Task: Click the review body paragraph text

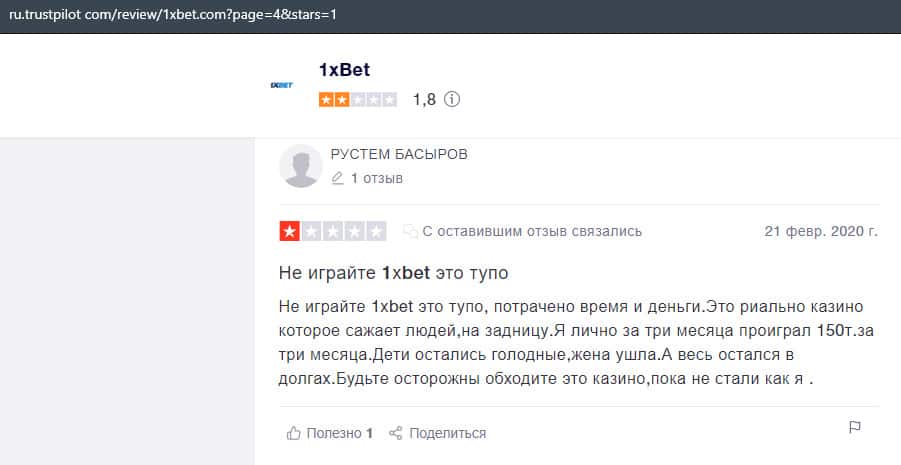Action: coord(570,342)
